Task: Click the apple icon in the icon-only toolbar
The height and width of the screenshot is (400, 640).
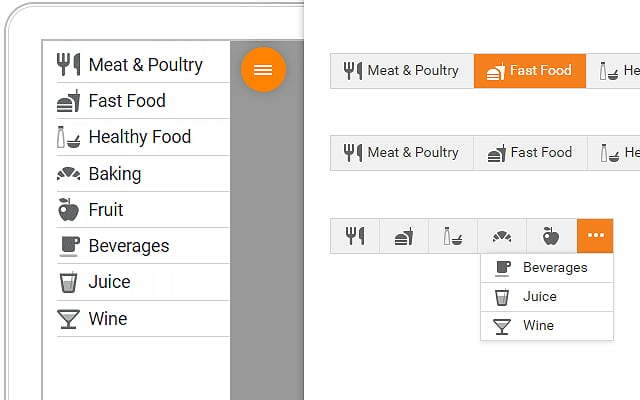Action: coord(551,236)
